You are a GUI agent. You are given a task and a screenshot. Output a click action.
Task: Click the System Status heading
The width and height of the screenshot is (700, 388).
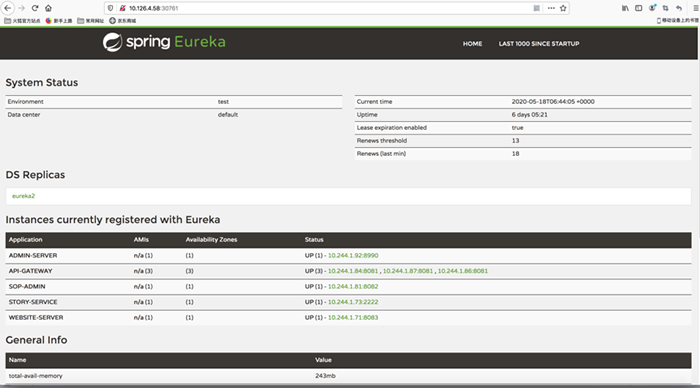42,83
